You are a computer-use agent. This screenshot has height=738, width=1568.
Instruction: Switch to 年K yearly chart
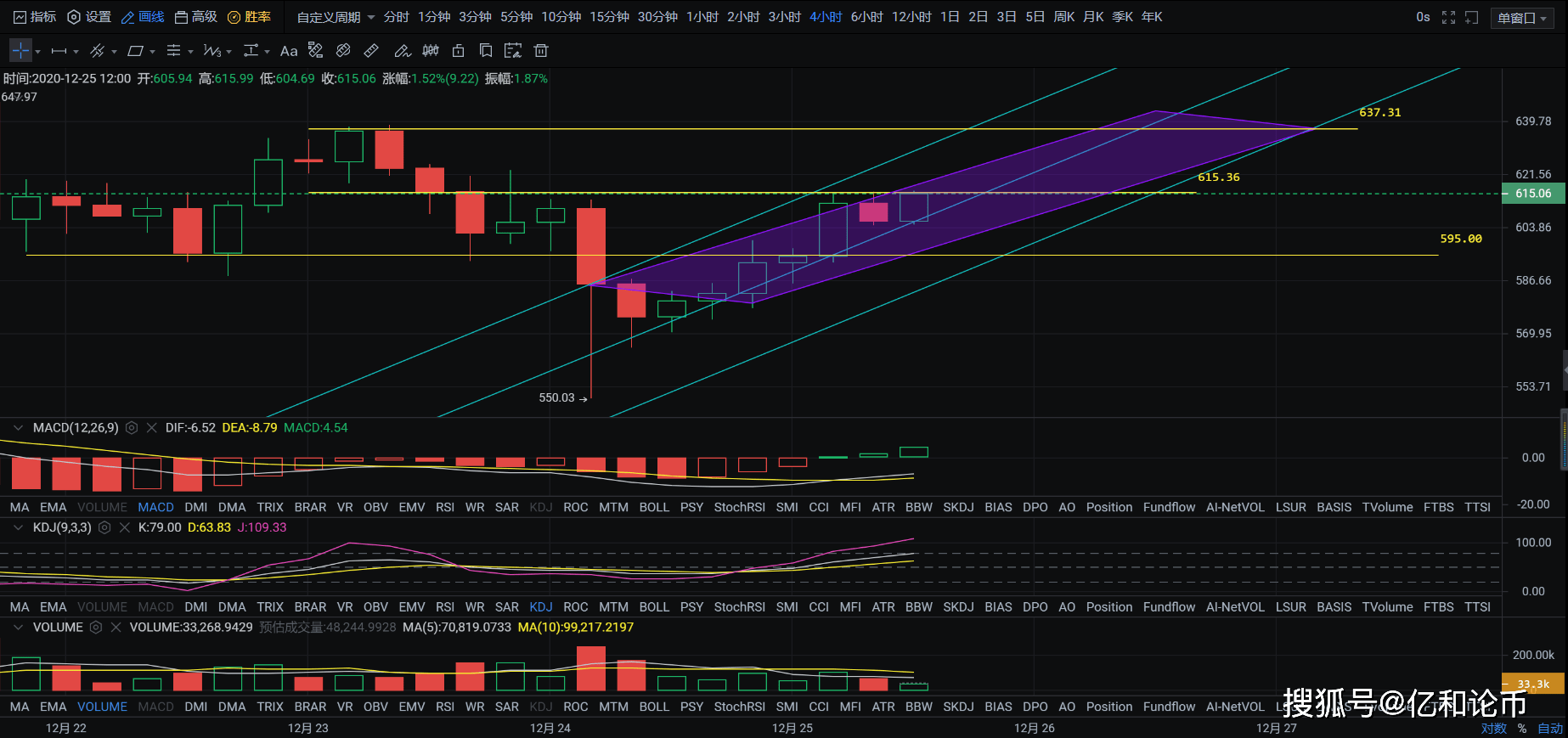[1152, 17]
